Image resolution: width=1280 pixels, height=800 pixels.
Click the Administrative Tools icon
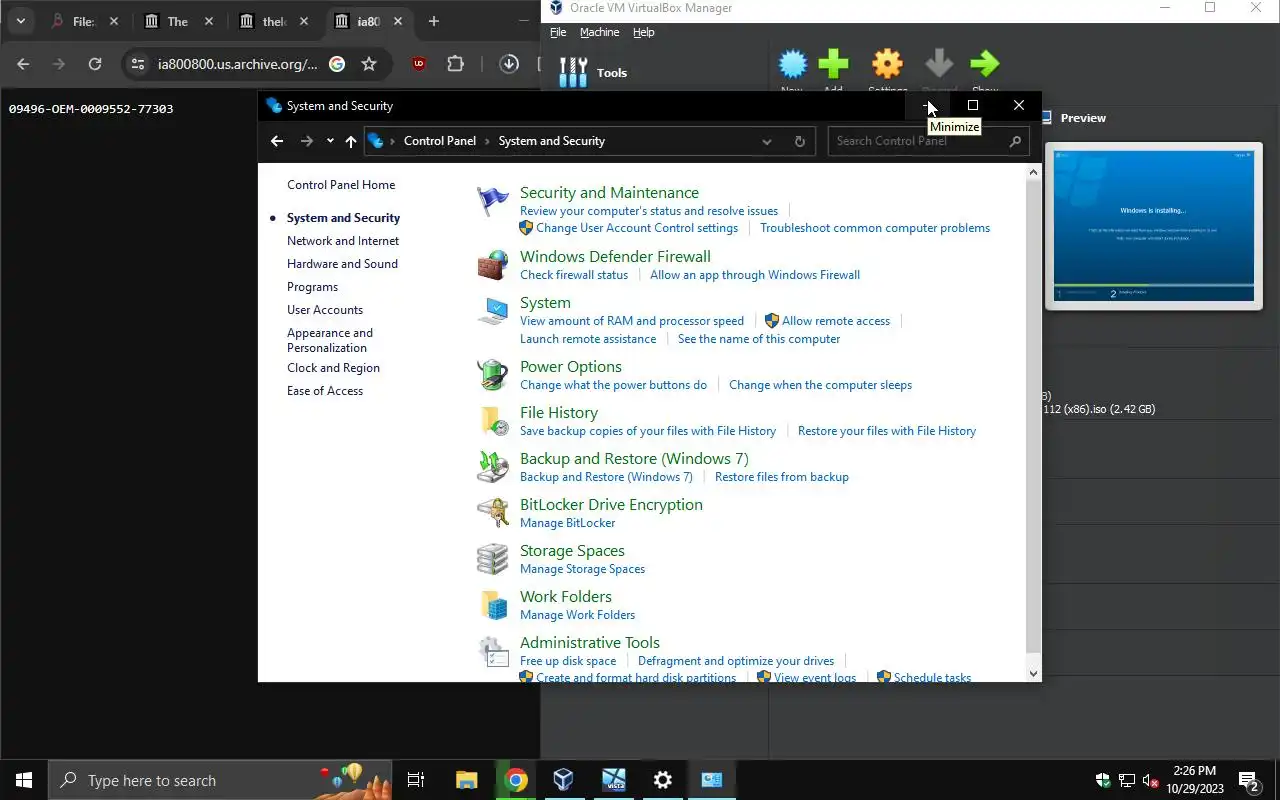pyautogui.click(x=492, y=652)
